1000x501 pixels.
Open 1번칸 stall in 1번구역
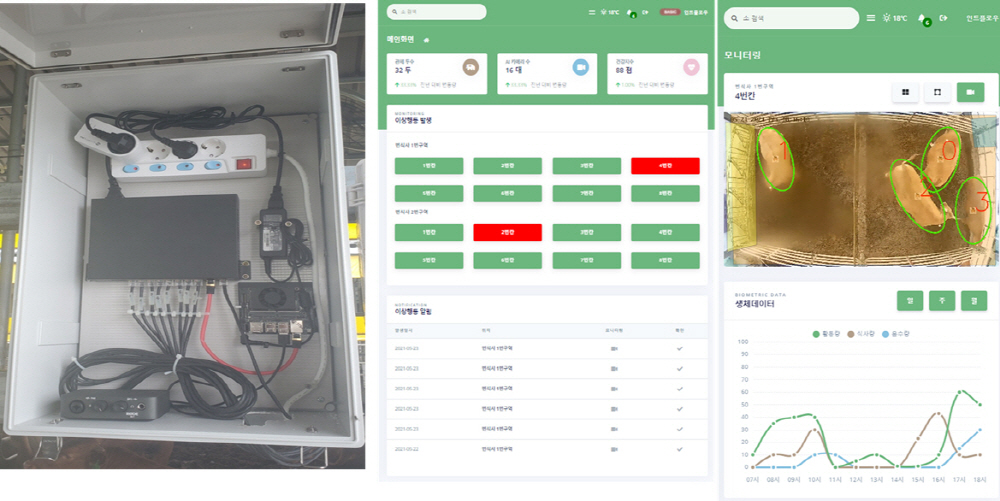[429, 166]
